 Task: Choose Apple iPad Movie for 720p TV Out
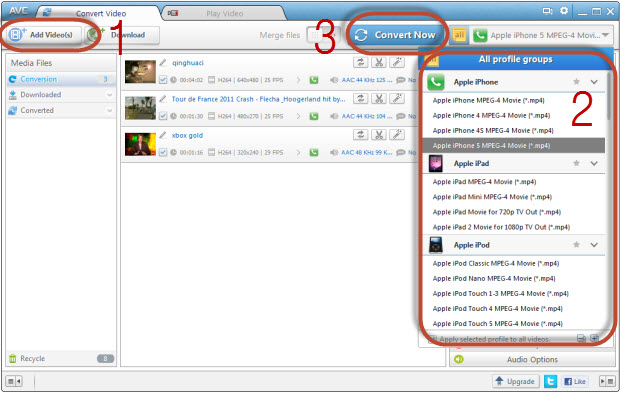(x=514, y=212)
